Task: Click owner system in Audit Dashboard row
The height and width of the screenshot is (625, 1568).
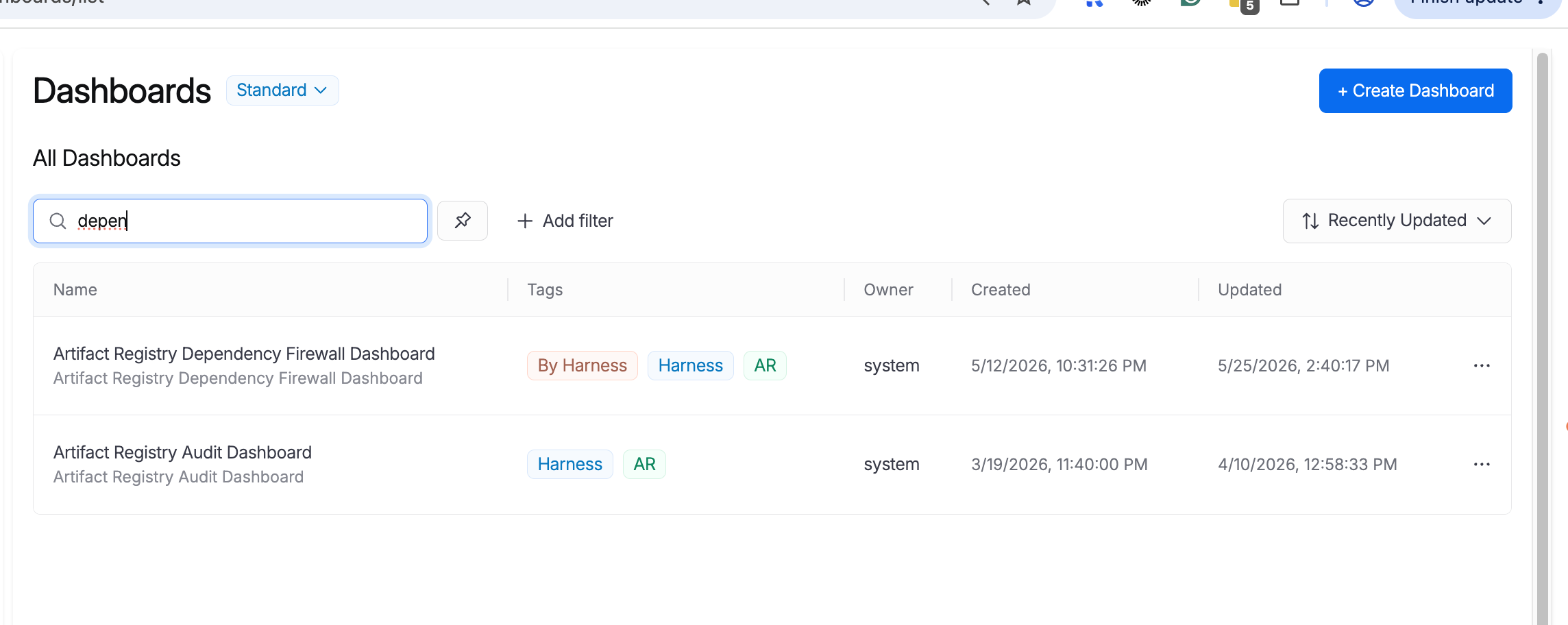Action: click(x=892, y=464)
